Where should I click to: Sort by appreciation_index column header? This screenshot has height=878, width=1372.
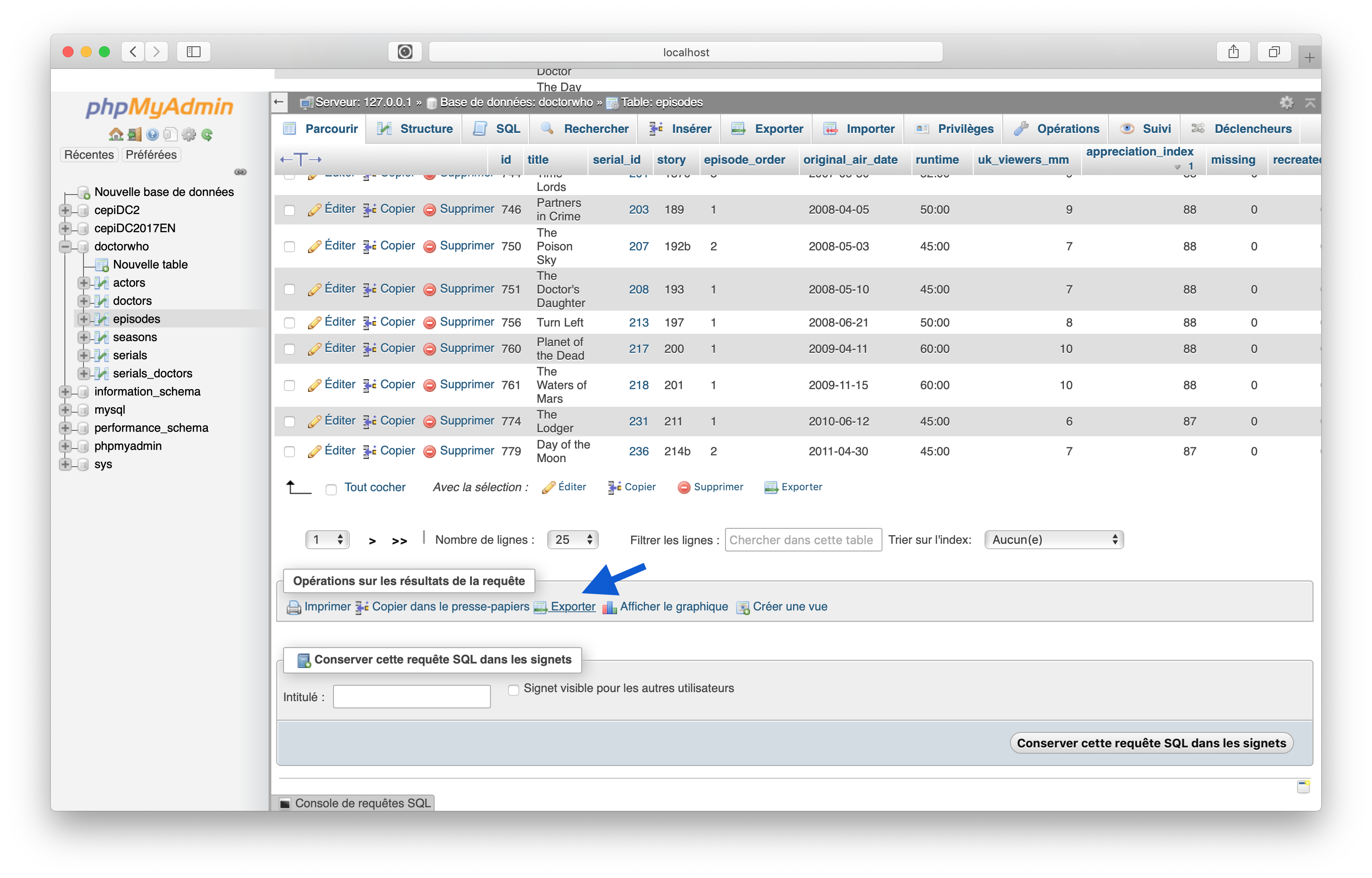[1139, 151]
